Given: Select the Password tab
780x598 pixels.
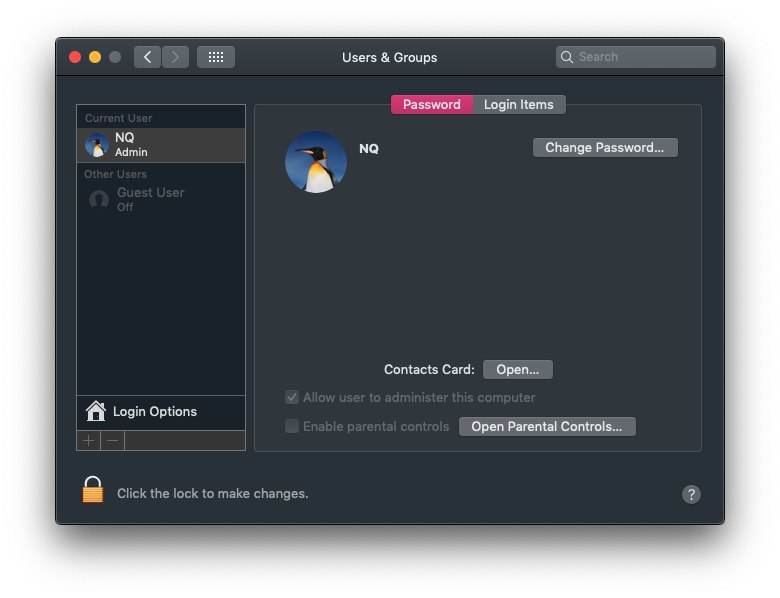Looking at the screenshot, I should click(x=432, y=104).
